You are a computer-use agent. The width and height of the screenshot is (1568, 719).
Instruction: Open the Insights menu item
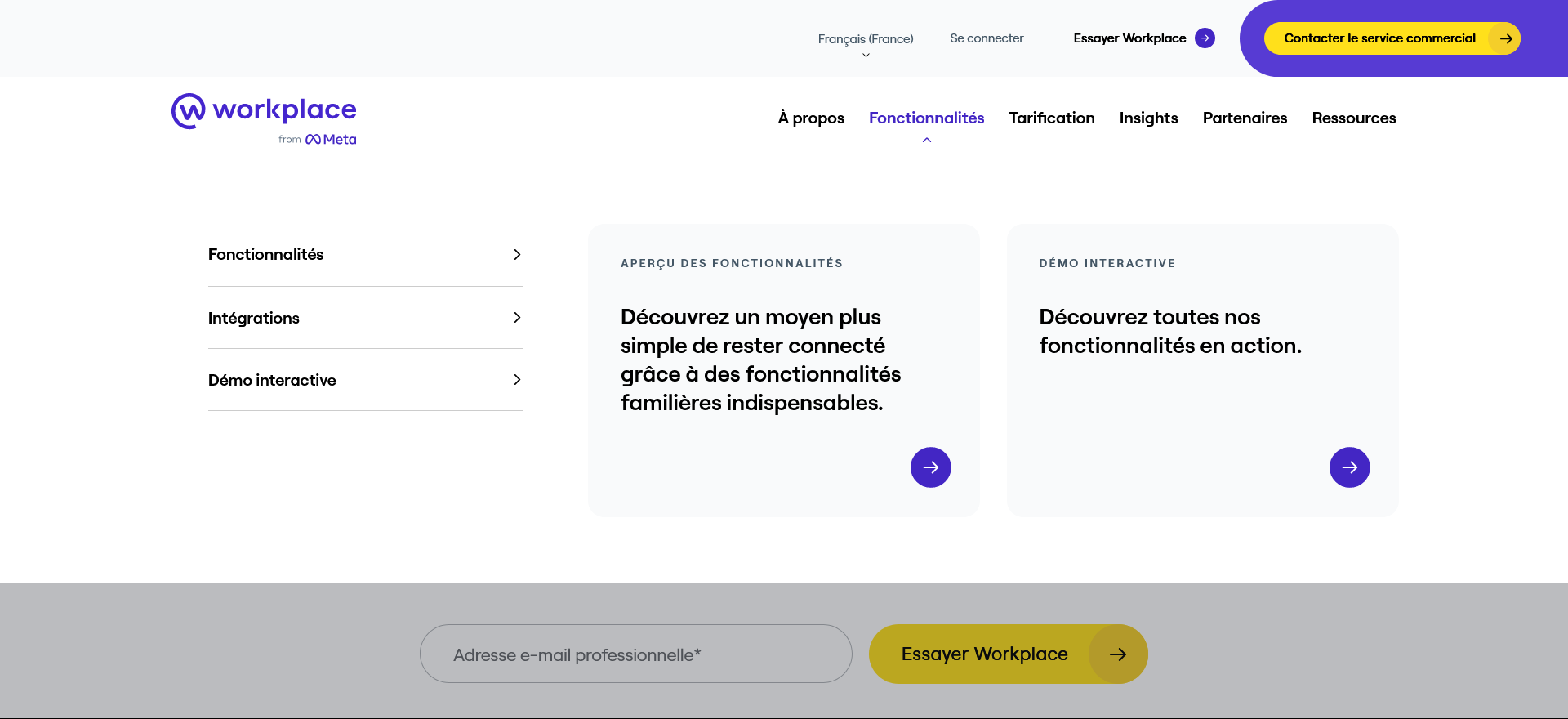(x=1148, y=118)
